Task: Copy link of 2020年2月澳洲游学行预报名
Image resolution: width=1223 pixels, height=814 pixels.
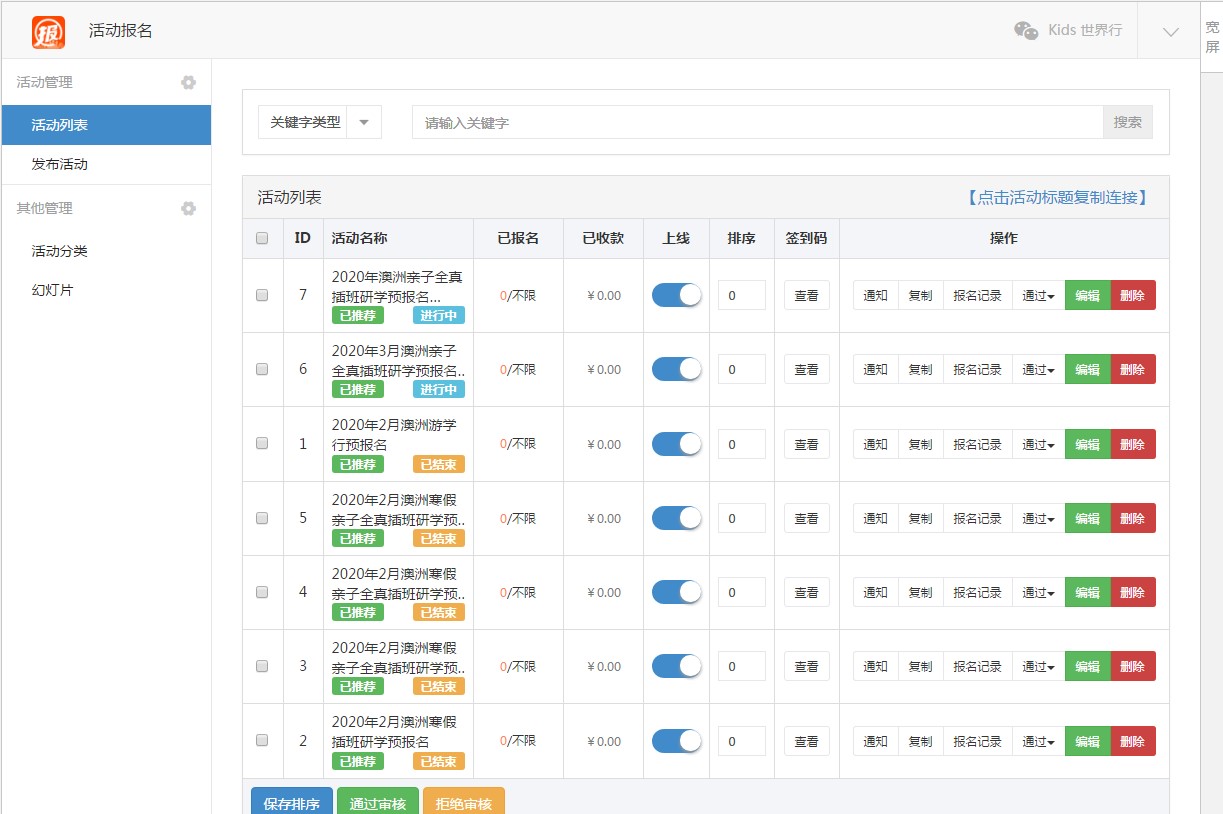Action: tap(394, 434)
